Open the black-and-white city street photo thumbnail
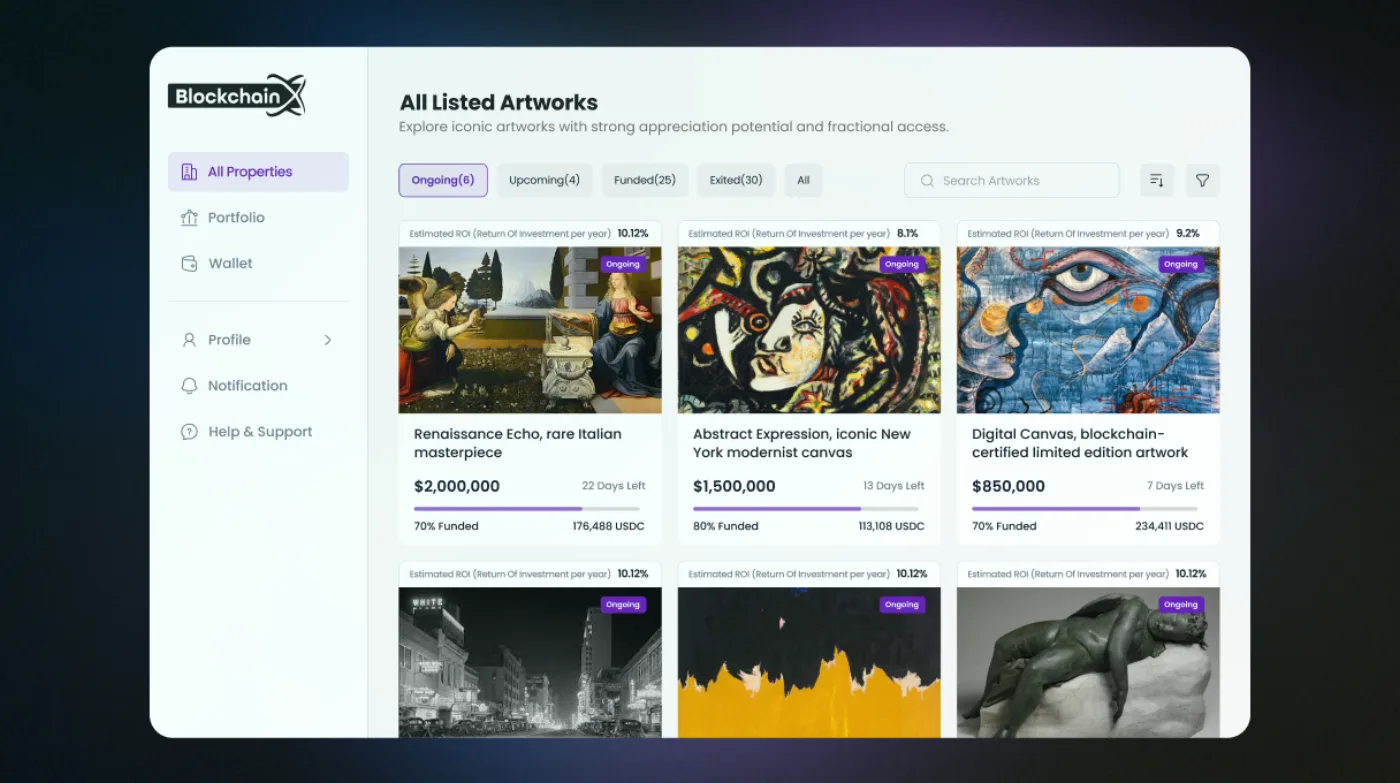 click(x=530, y=662)
